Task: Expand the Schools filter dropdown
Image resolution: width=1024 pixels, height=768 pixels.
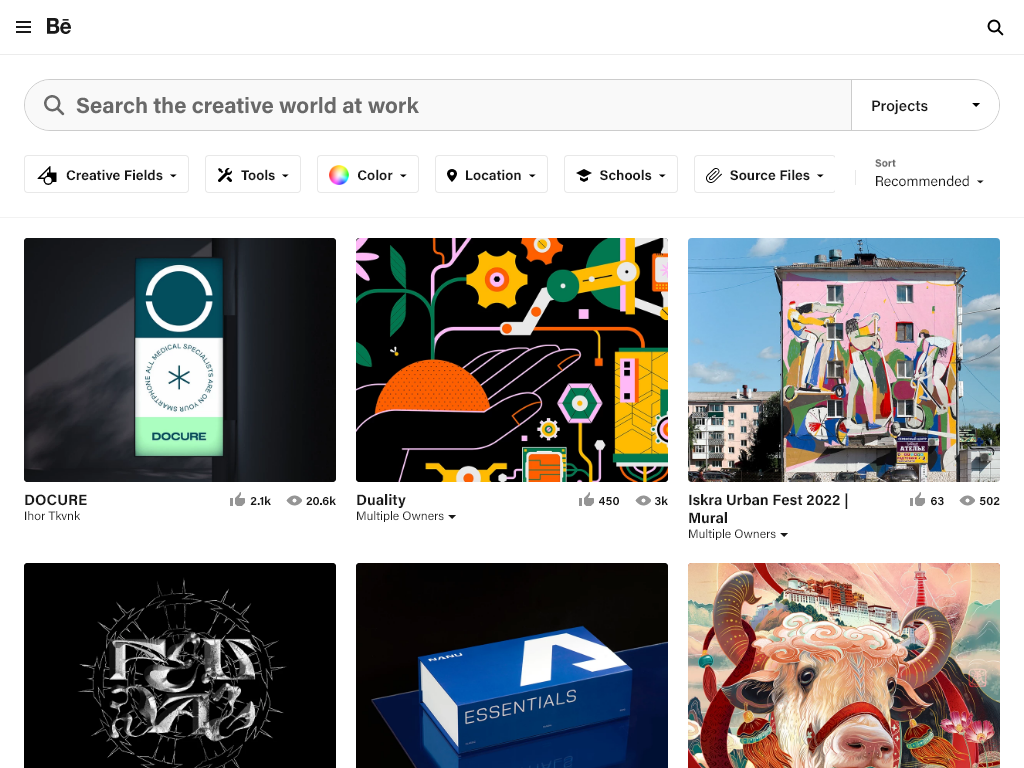Action: coord(620,174)
